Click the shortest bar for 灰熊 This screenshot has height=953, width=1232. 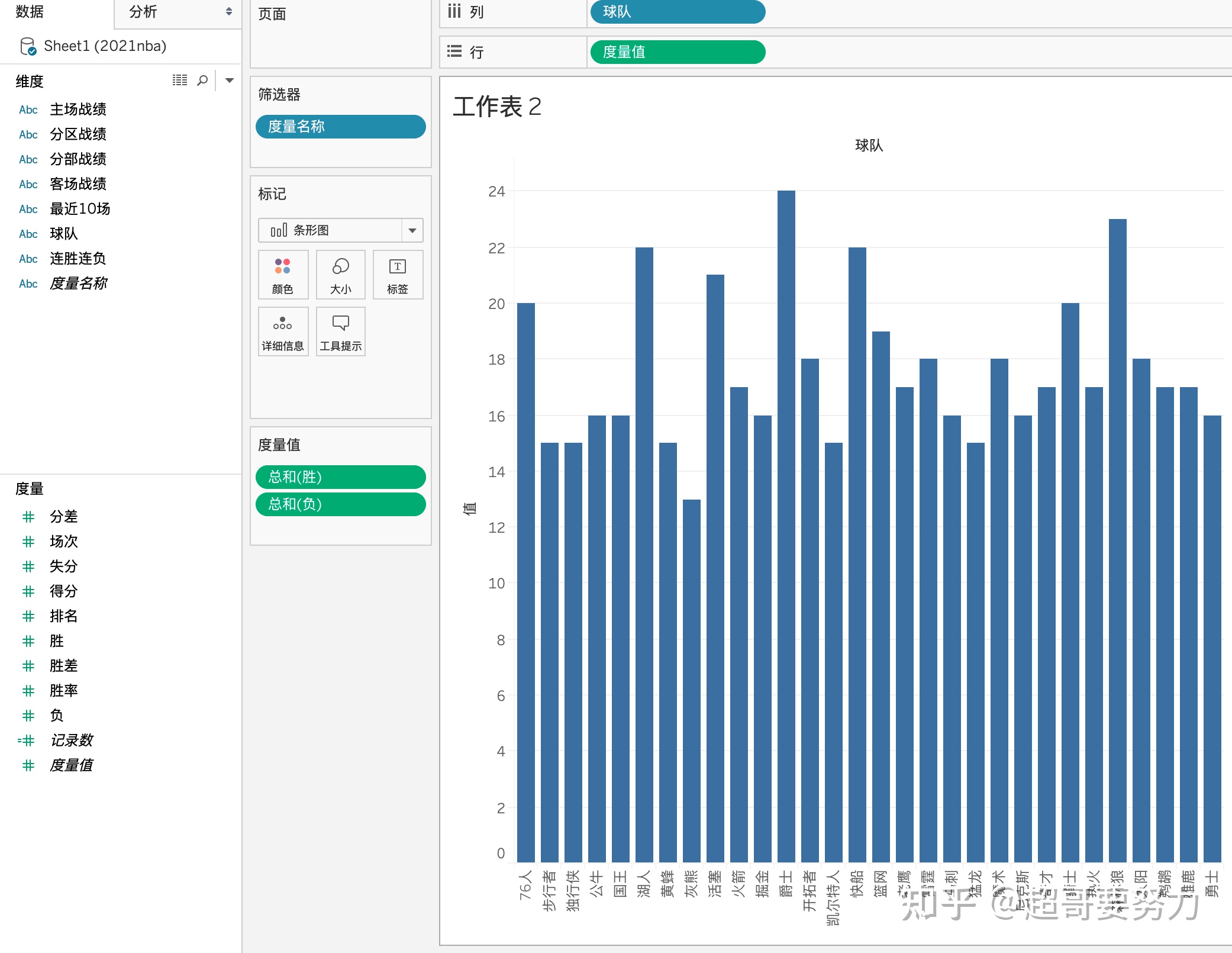coord(692,681)
